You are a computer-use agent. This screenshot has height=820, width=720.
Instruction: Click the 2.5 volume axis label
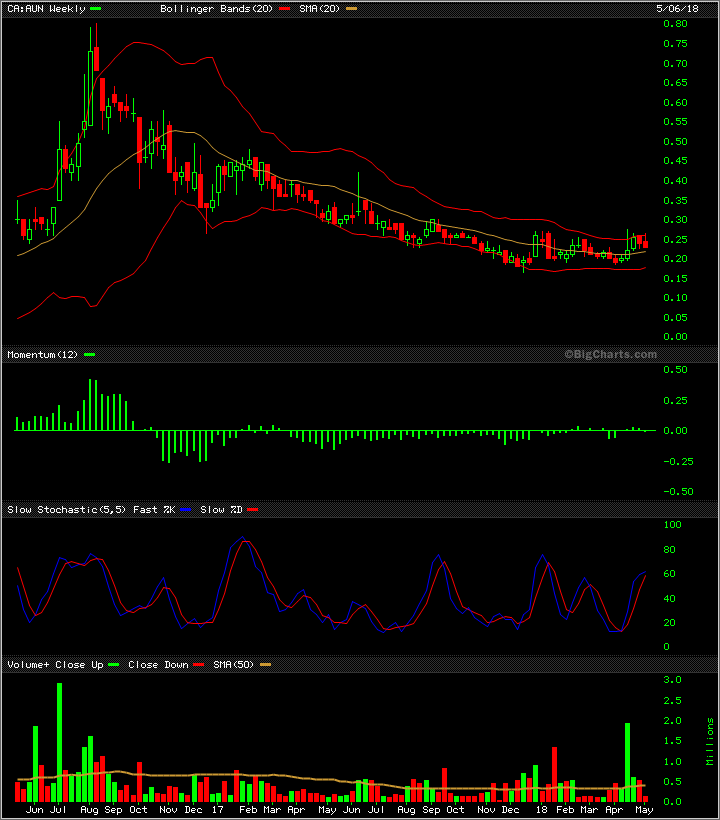672,701
